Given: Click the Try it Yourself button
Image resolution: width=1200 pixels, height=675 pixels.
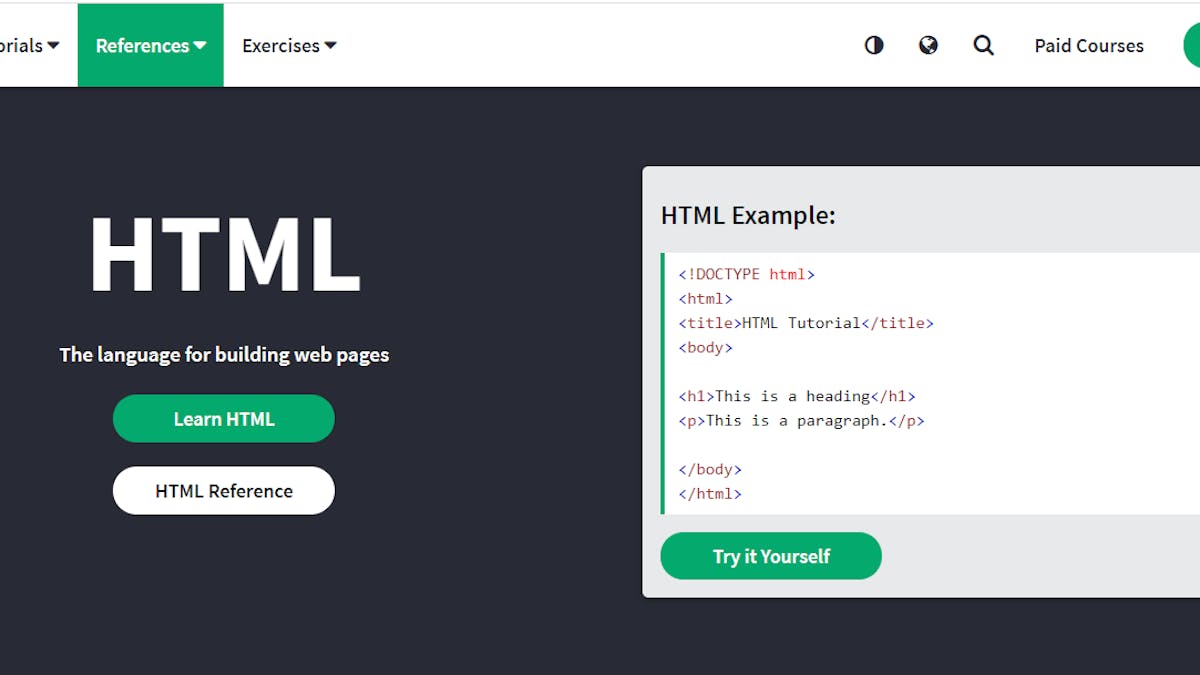Looking at the screenshot, I should pyautogui.click(x=770, y=556).
